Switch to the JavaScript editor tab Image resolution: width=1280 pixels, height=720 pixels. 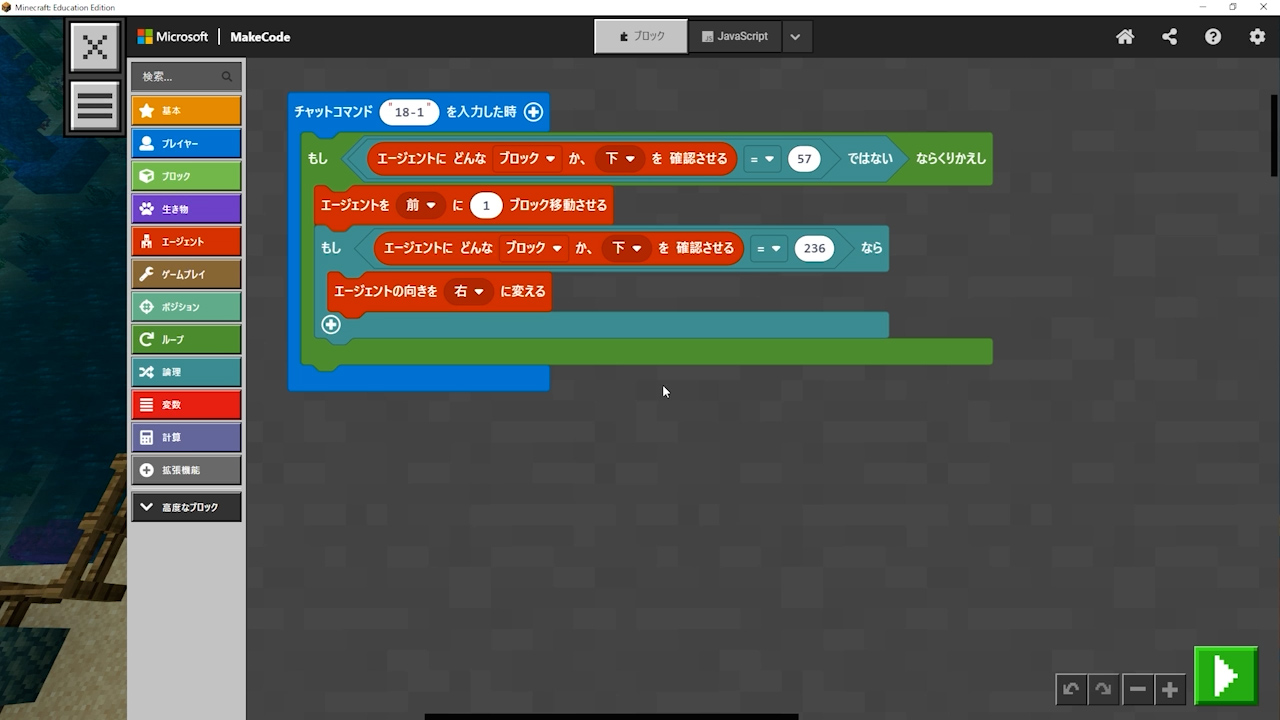[735, 37]
